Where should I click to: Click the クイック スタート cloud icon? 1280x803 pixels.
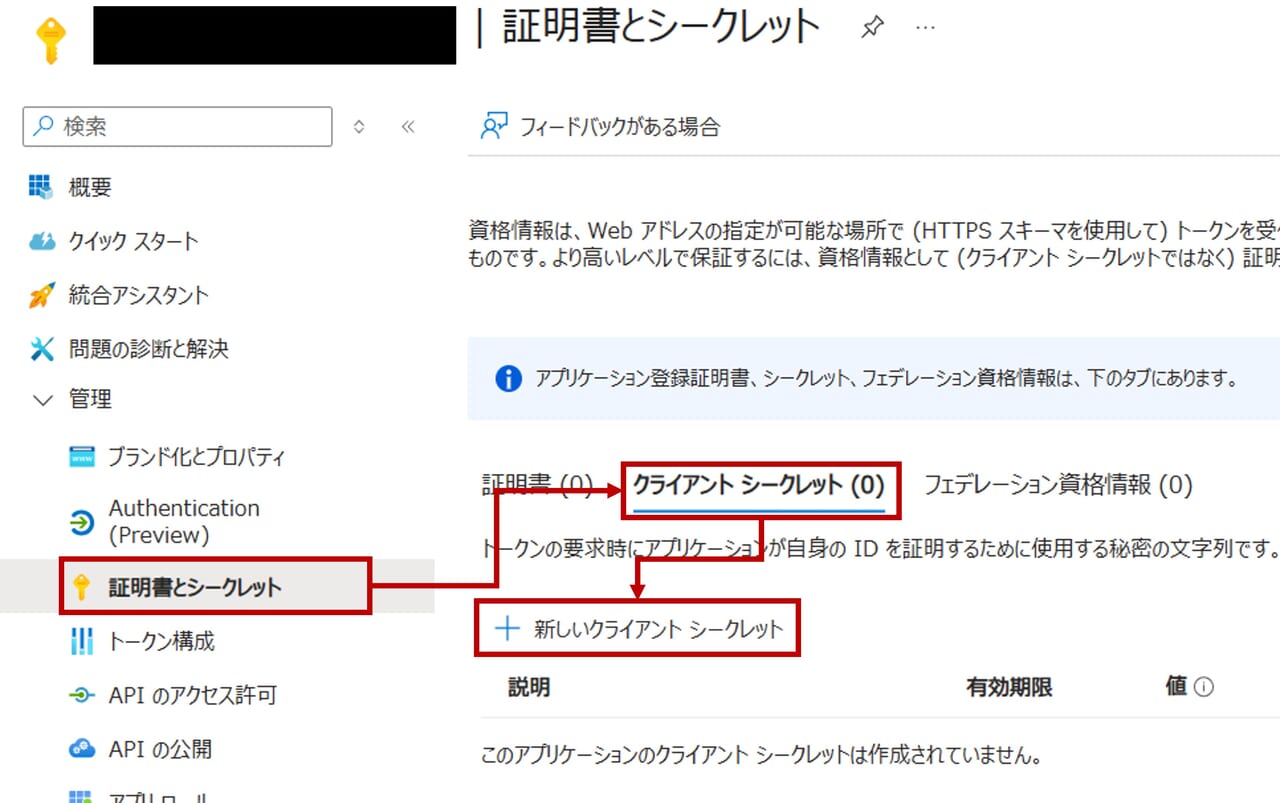41,241
